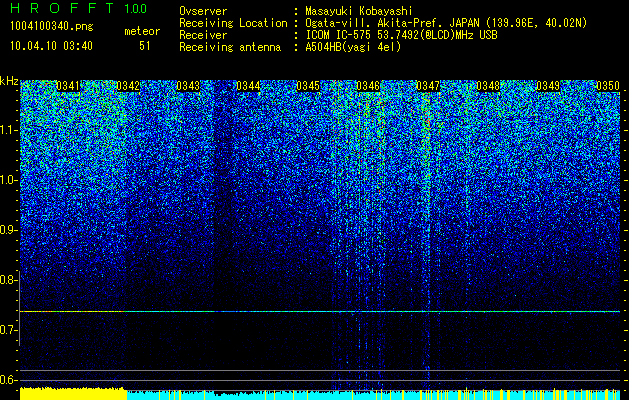Click the Receiving antenna label

230,47
